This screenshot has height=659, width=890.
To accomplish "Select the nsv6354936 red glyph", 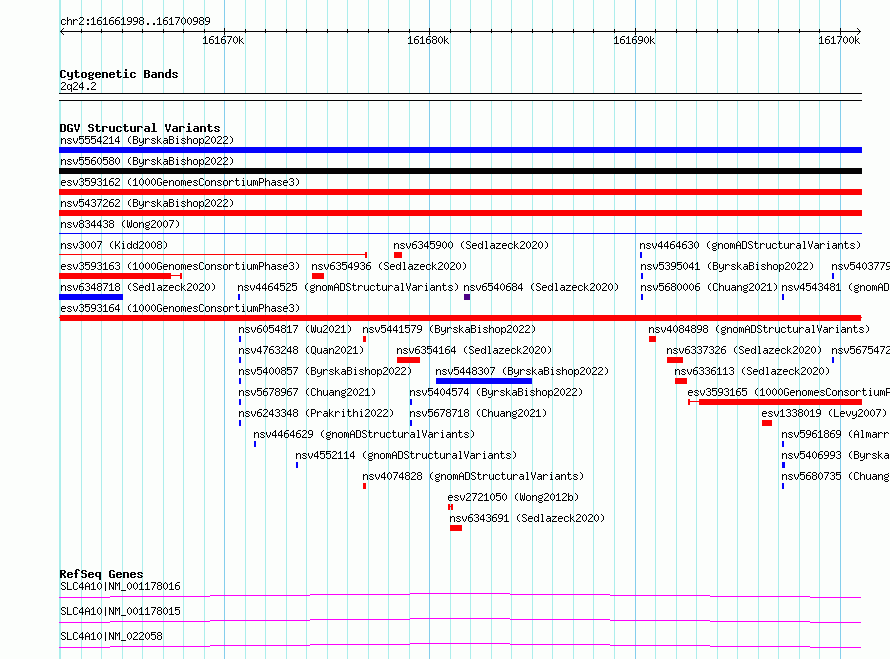I will (318, 276).
